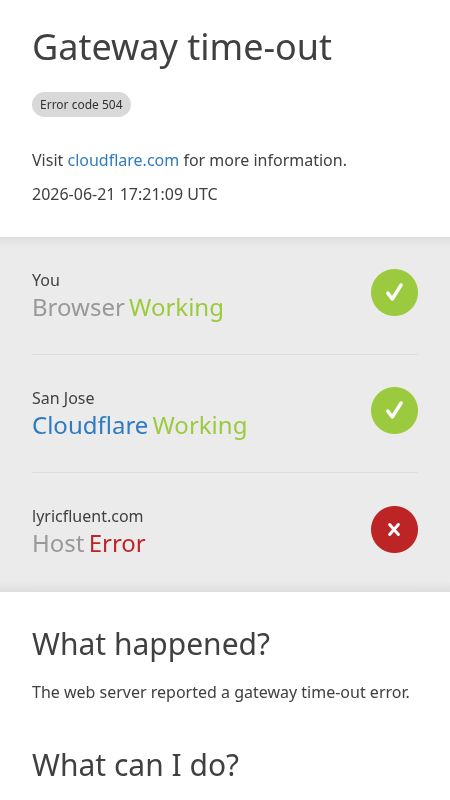This screenshot has width=450, height=800.
Task: Click the 2026-06-21 17:21:09 UTC timestamp
Action: (124, 194)
